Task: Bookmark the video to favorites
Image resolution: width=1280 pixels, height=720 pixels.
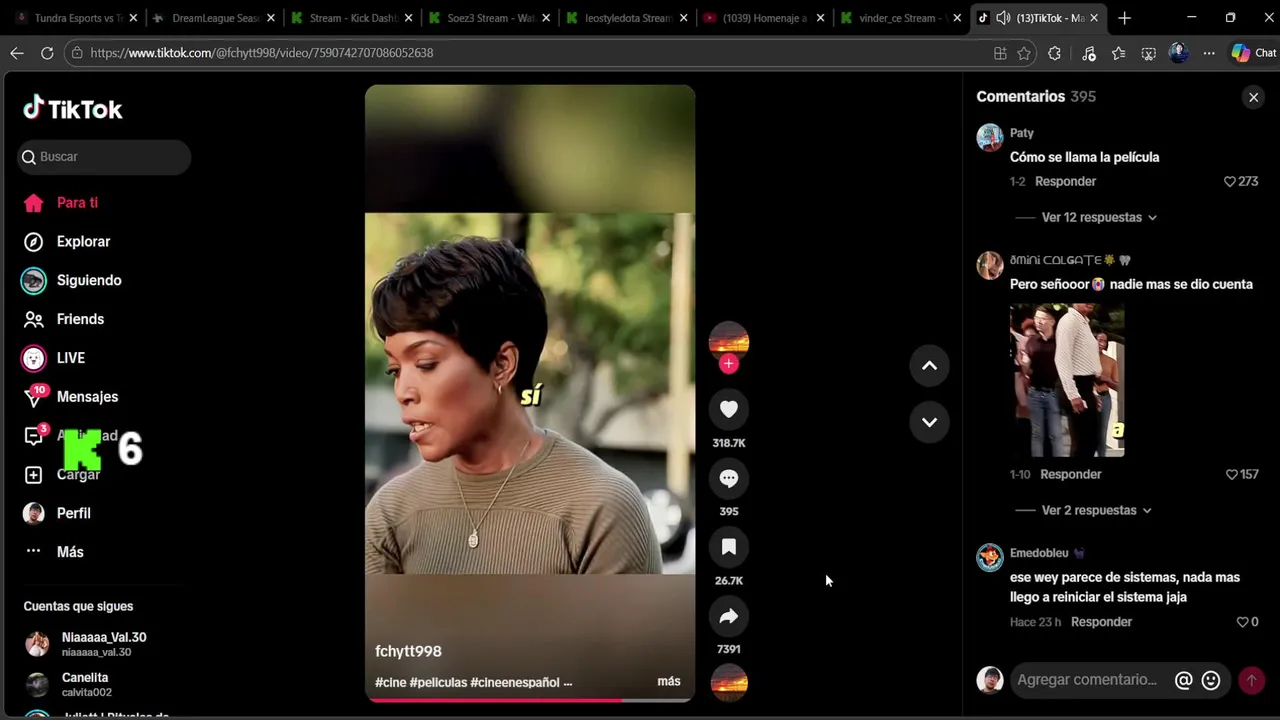Action: click(x=729, y=547)
